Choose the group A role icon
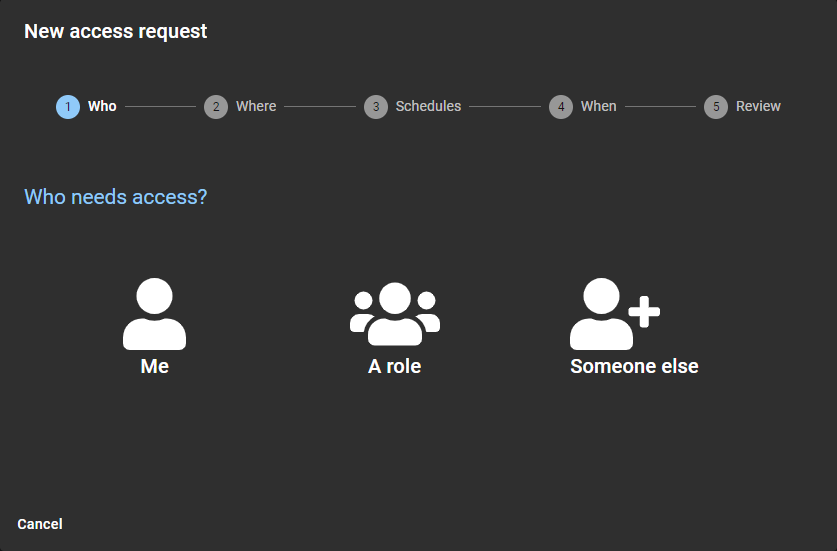Screen dimensions: 837x551 (x=394, y=314)
